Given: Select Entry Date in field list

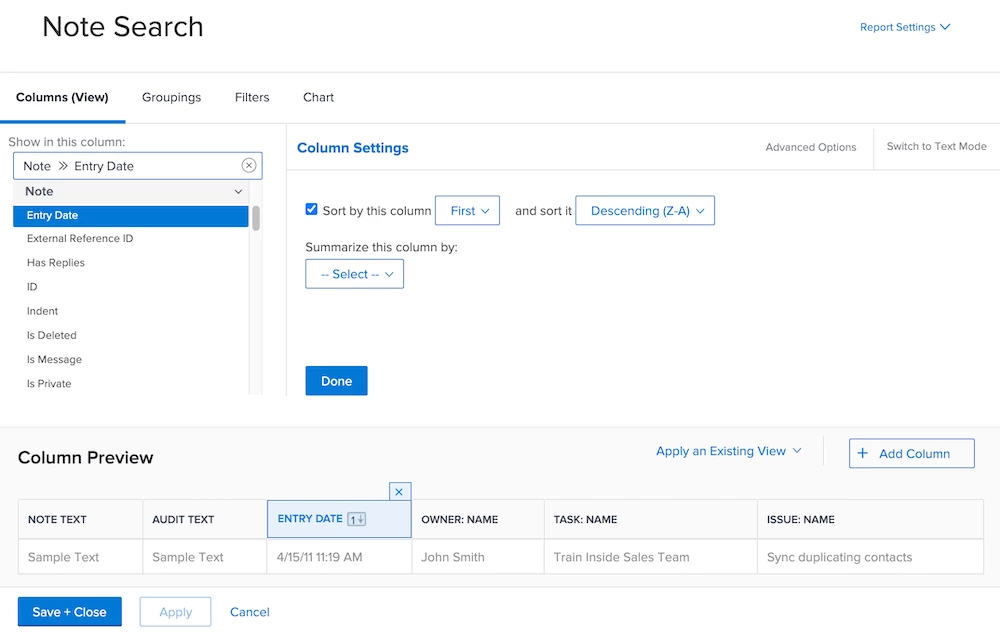Looking at the screenshot, I should click(131, 216).
